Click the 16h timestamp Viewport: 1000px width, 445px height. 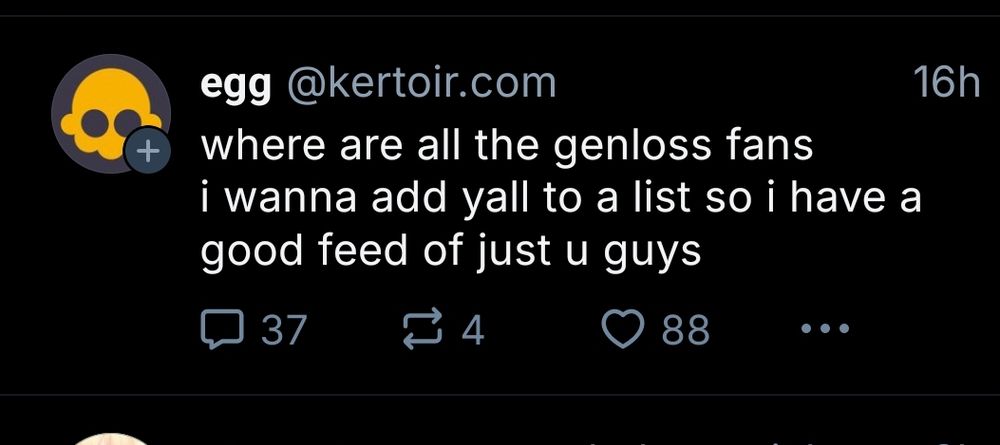pyautogui.click(x=946, y=83)
